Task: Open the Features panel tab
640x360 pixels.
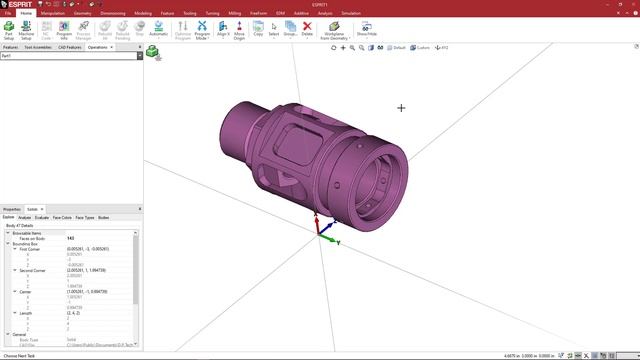Action: [11, 47]
